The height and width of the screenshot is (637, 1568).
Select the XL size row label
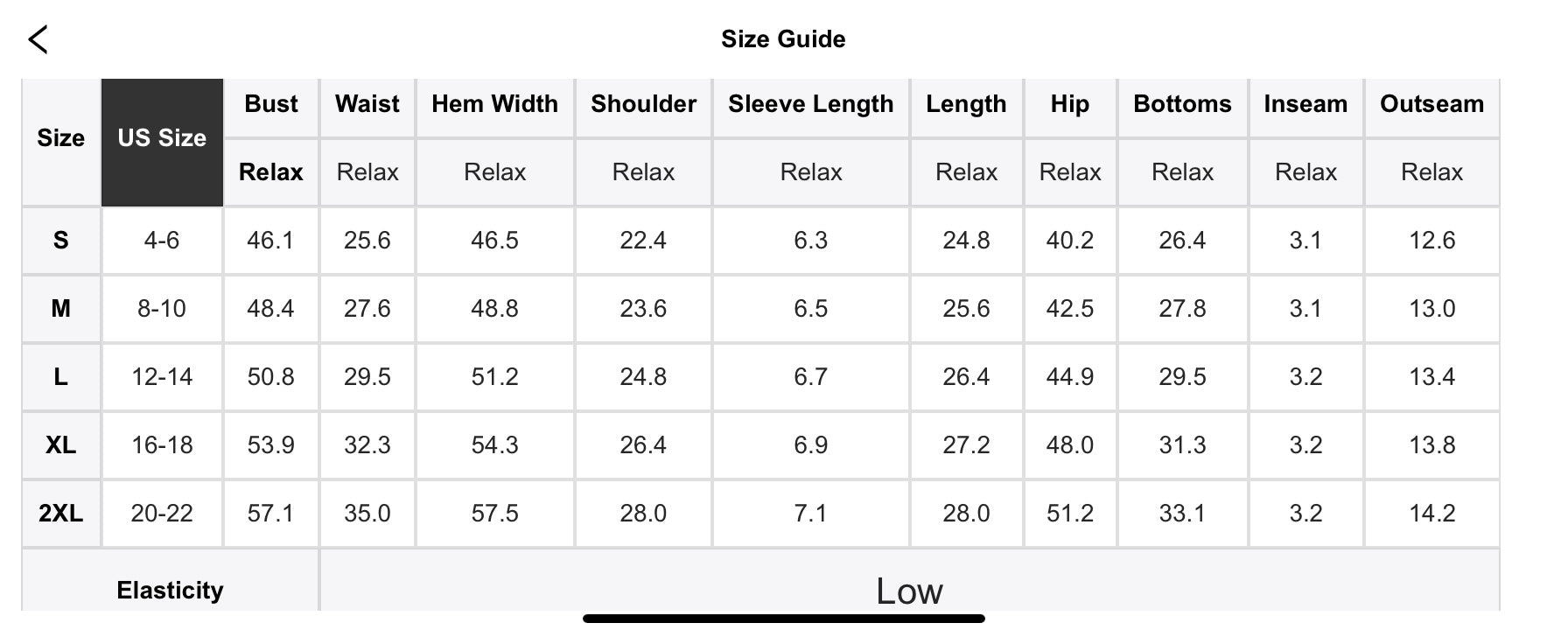tap(60, 445)
